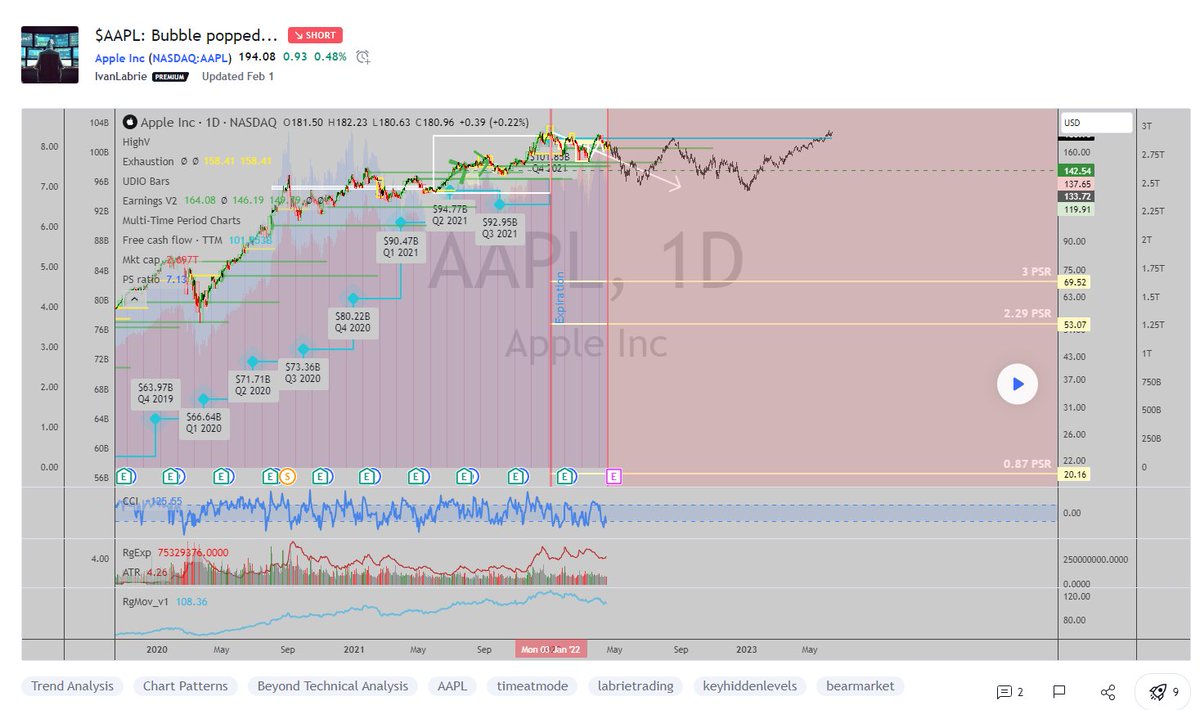Bookmark this idea with the flag icon
The height and width of the screenshot is (710, 1200).
pyautogui.click(x=1059, y=692)
